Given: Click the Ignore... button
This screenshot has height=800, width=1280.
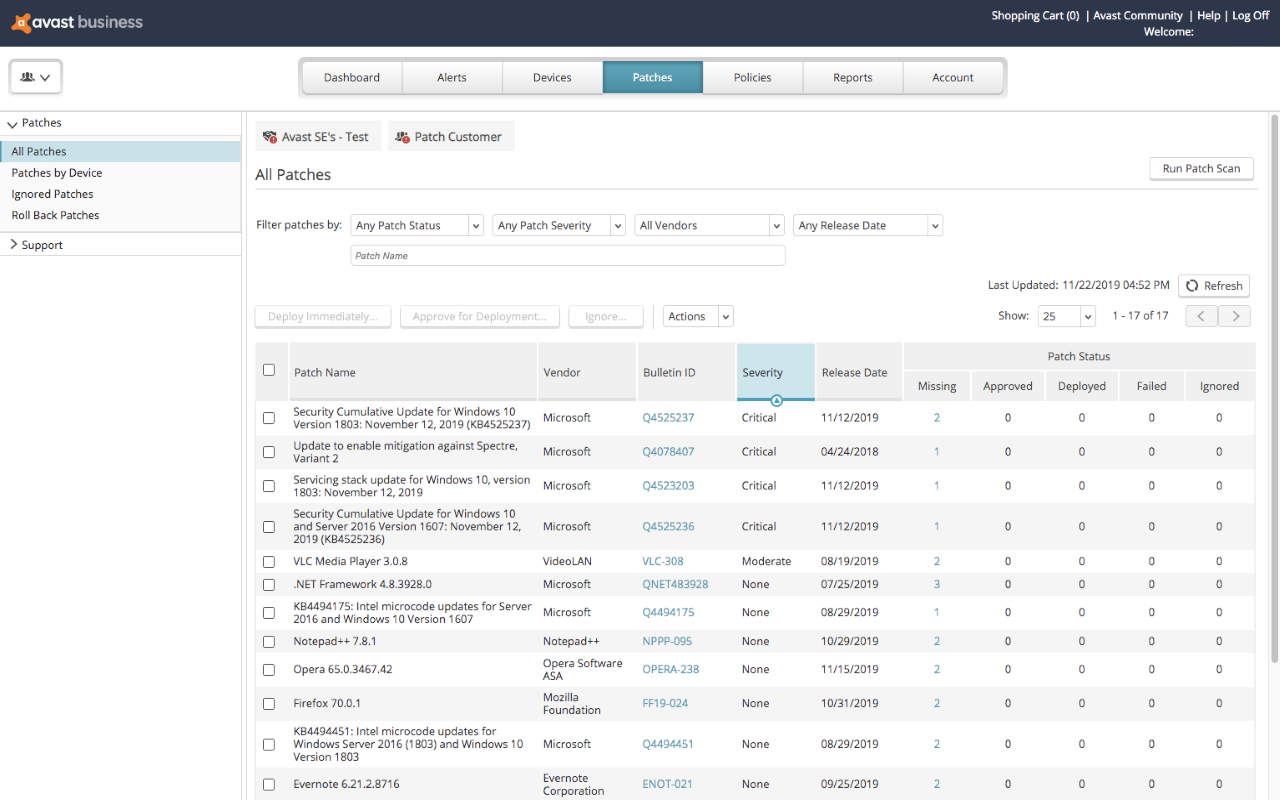Looking at the screenshot, I should coord(606,317).
